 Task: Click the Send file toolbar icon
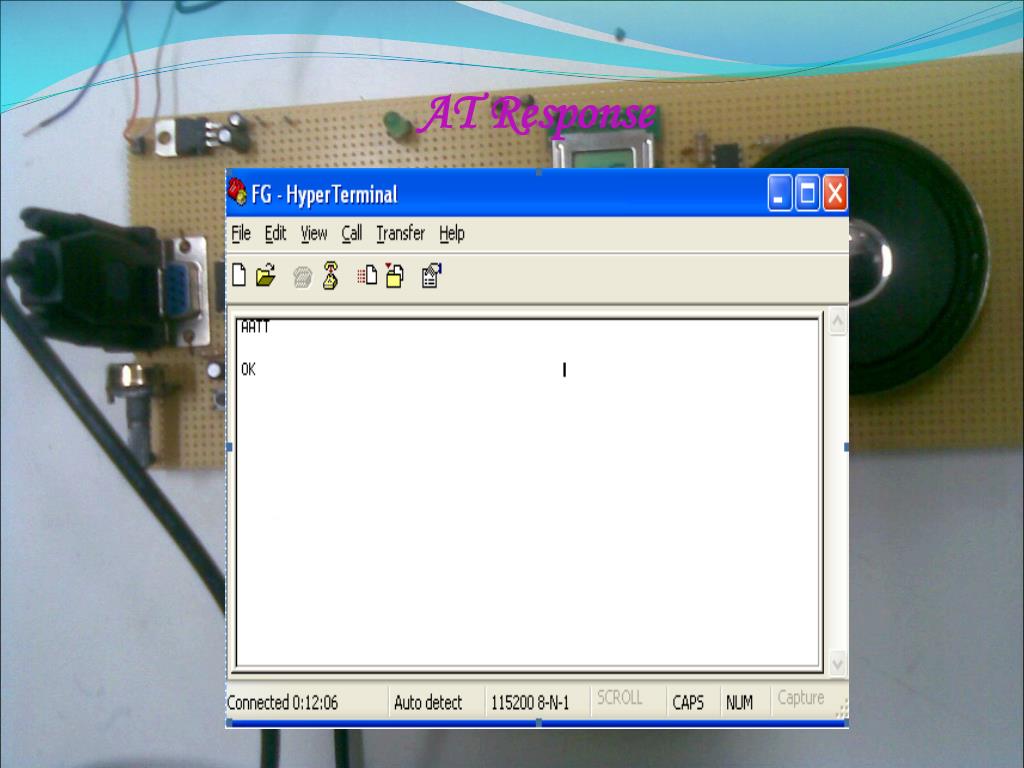point(367,275)
